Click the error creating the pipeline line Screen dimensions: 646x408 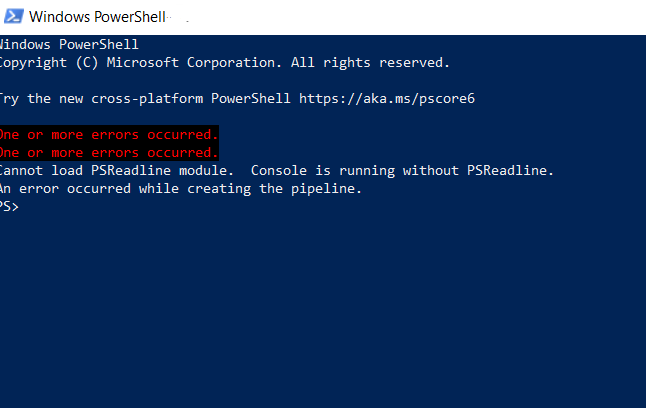pyautogui.click(x=180, y=189)
